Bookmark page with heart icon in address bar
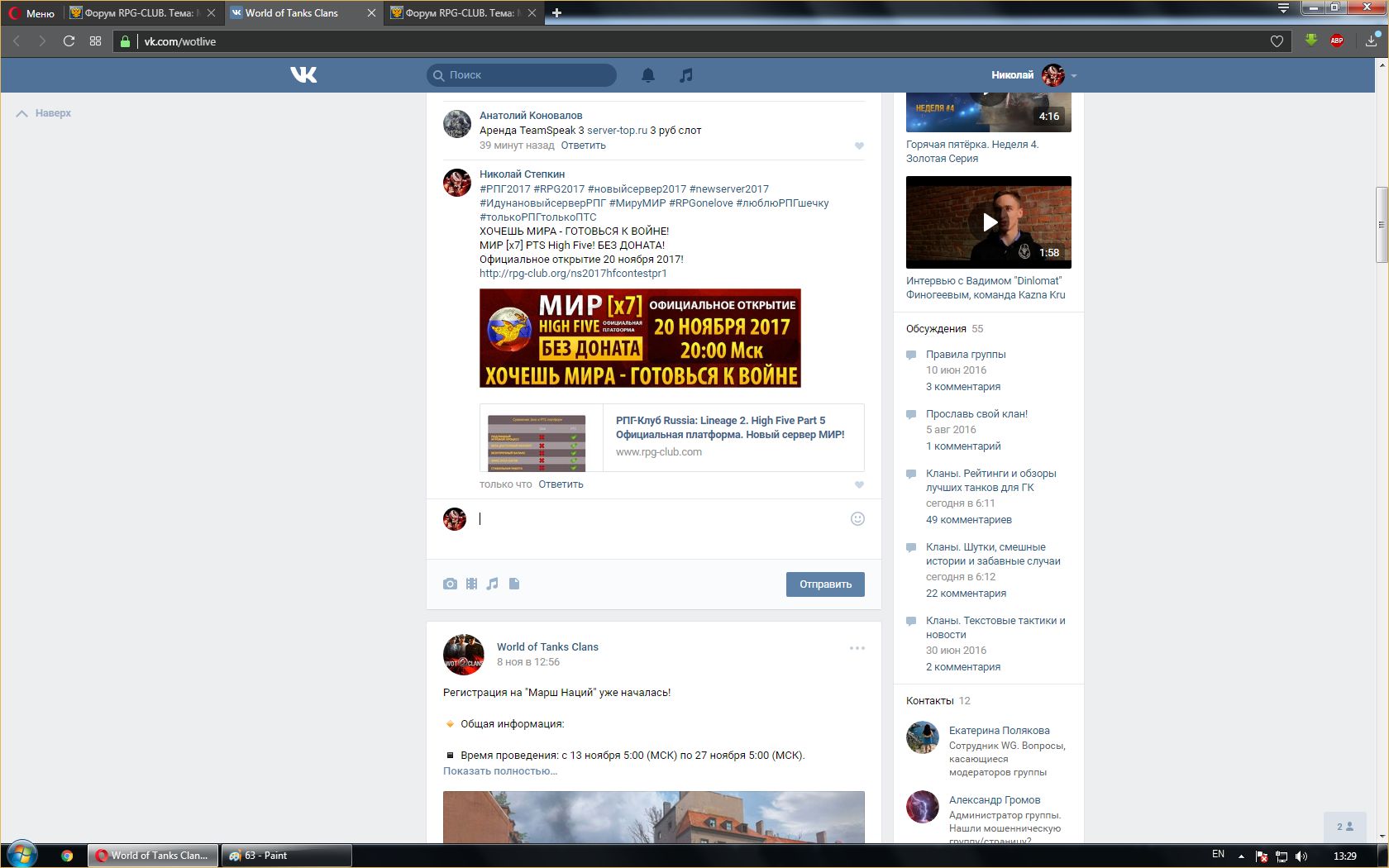1389x868 pixels. 1277,41
